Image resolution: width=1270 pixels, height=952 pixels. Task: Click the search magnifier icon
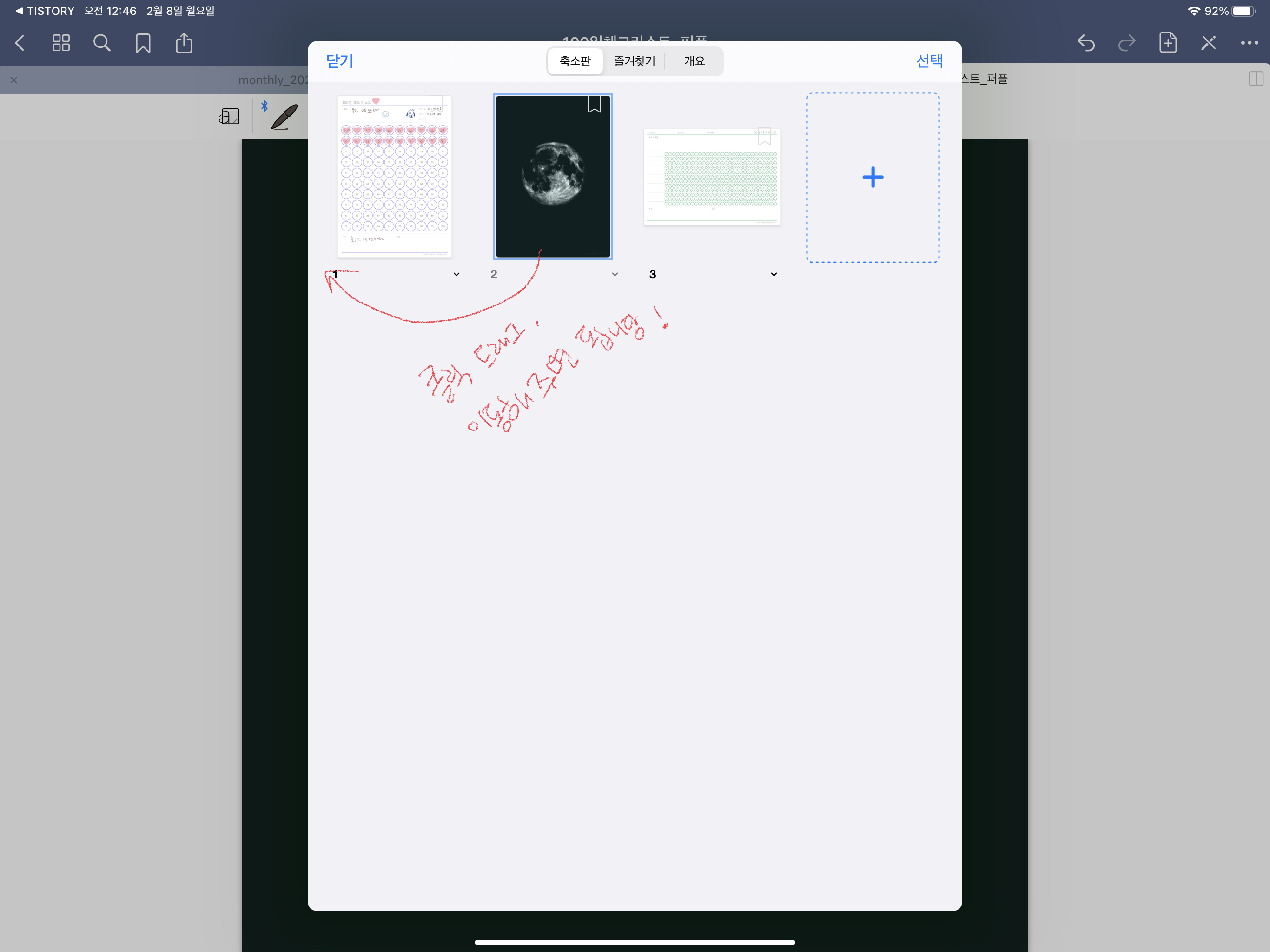click(102, 43)
